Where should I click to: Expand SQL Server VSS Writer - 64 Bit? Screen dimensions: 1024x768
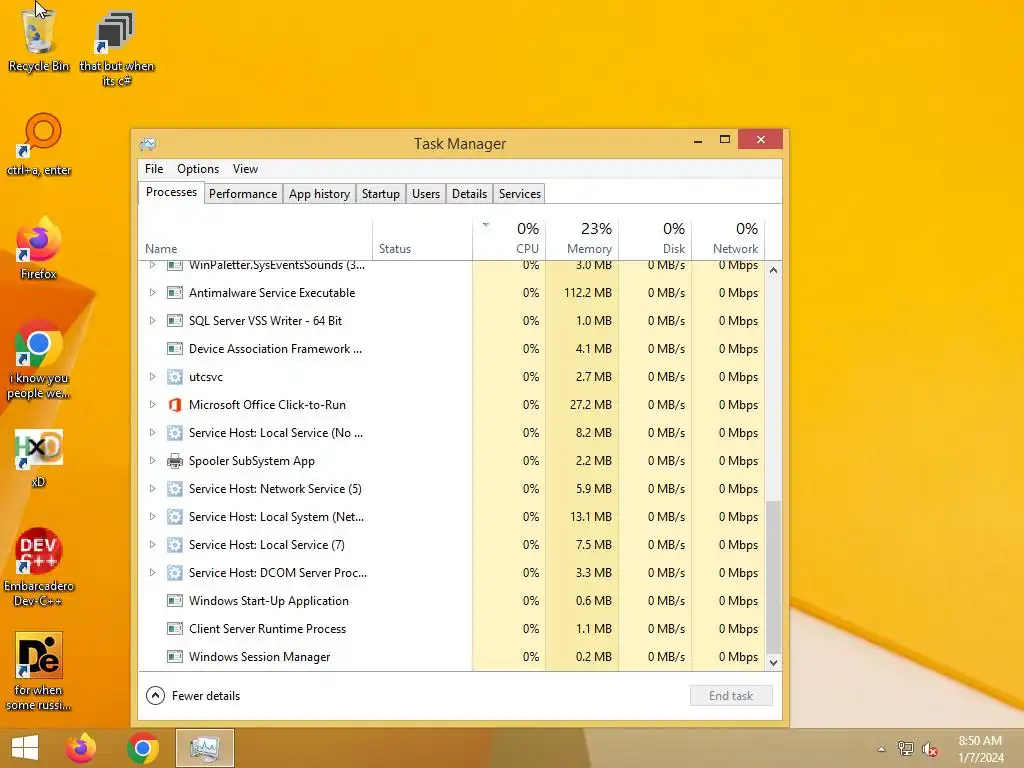(152, 321)
